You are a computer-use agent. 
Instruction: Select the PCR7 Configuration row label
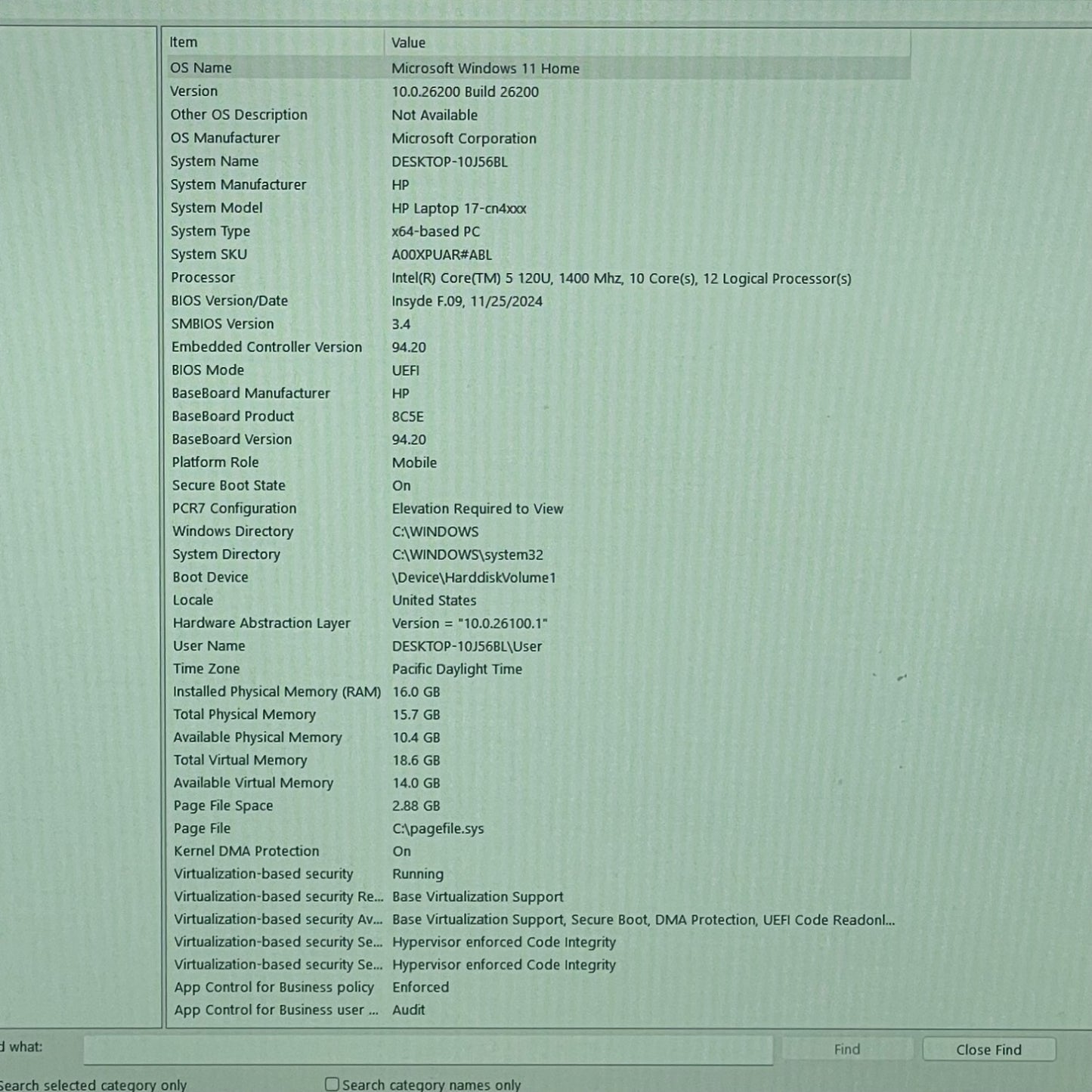[234, 509]
